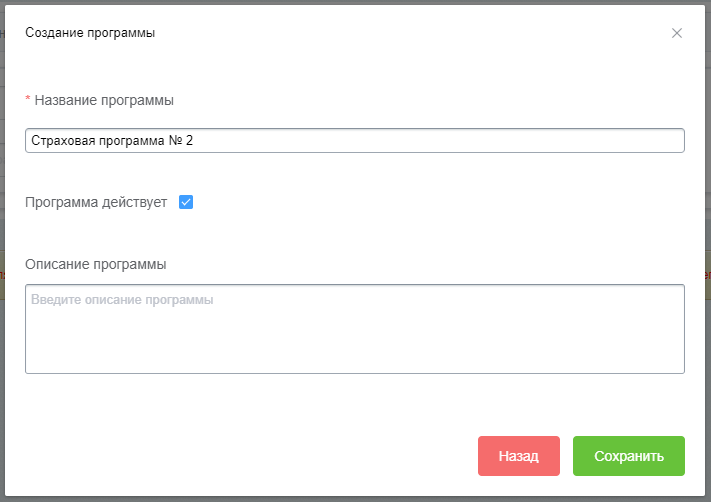Dismiss the modal using the cross icon
The height and width of the screenshot is (502, 711).
pyautogui.click(x=677, y=33)
